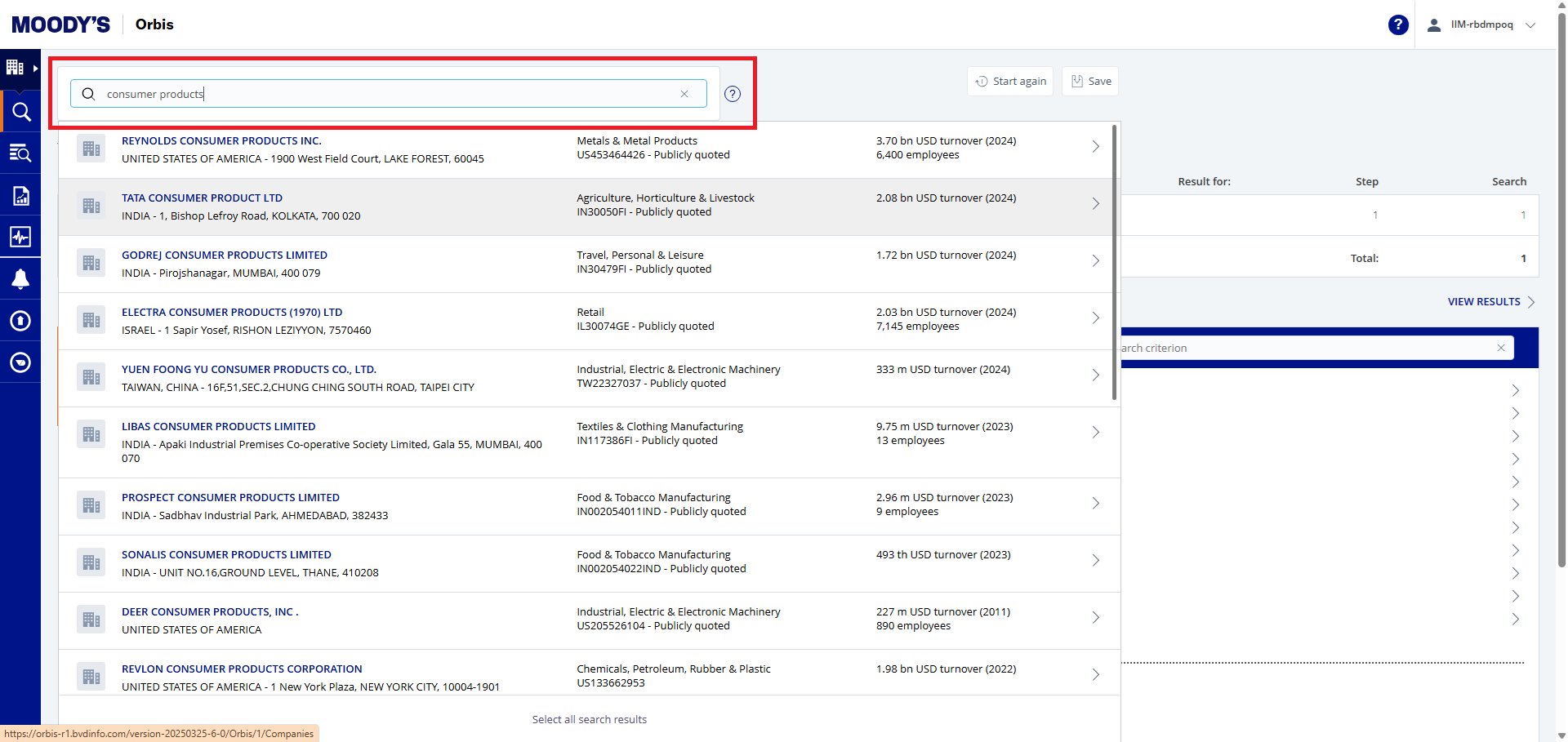Screen dimensions: 1568x742
Task: Click the Save button
Action: 1090,82
